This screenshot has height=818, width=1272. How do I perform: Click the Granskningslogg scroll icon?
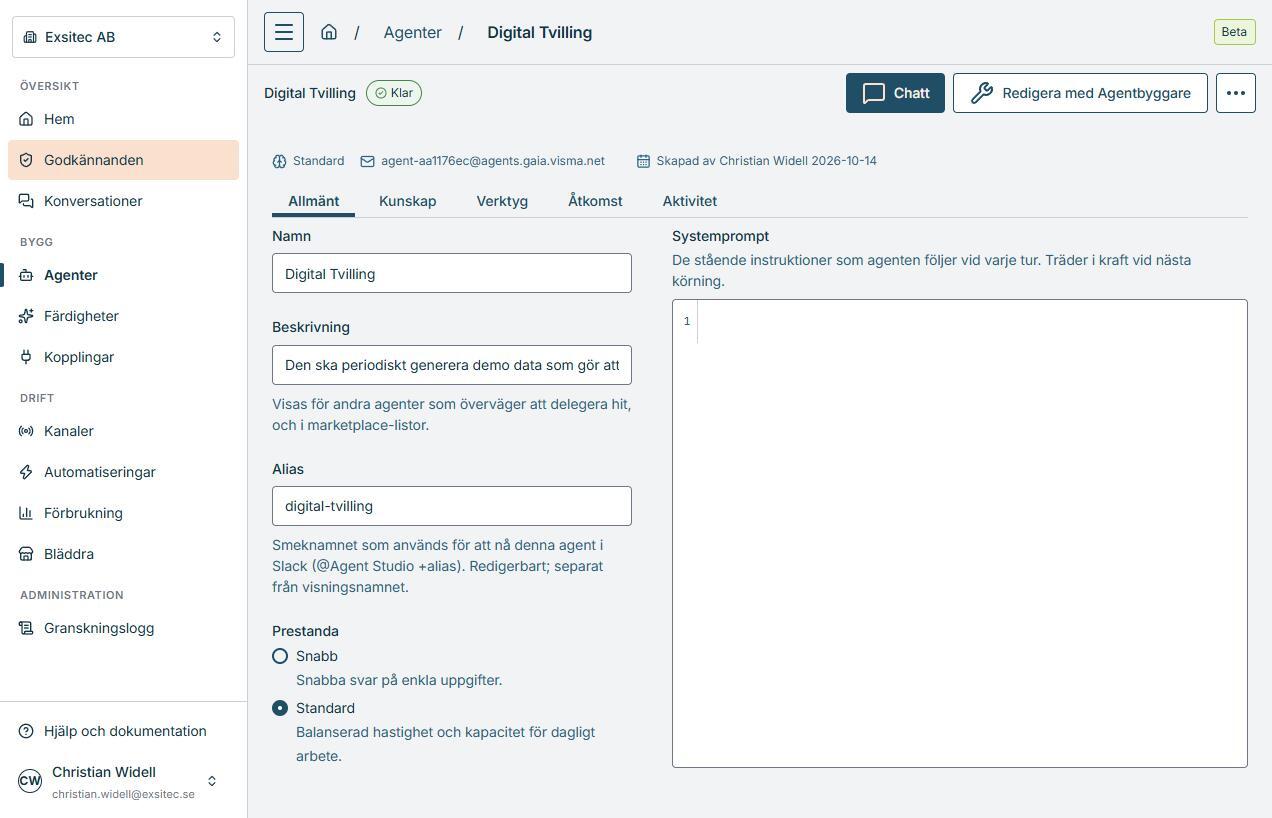(x=26, y=628)
